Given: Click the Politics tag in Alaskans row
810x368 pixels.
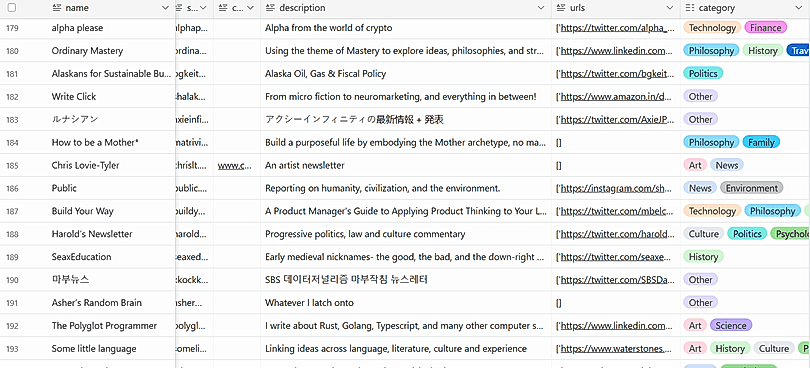Looking at the screenshot, I should [703, 73].
